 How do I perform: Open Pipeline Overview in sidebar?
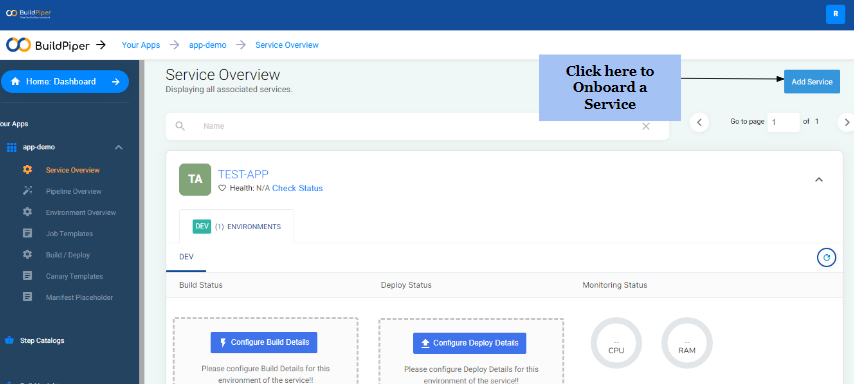(x=74, y=192)
